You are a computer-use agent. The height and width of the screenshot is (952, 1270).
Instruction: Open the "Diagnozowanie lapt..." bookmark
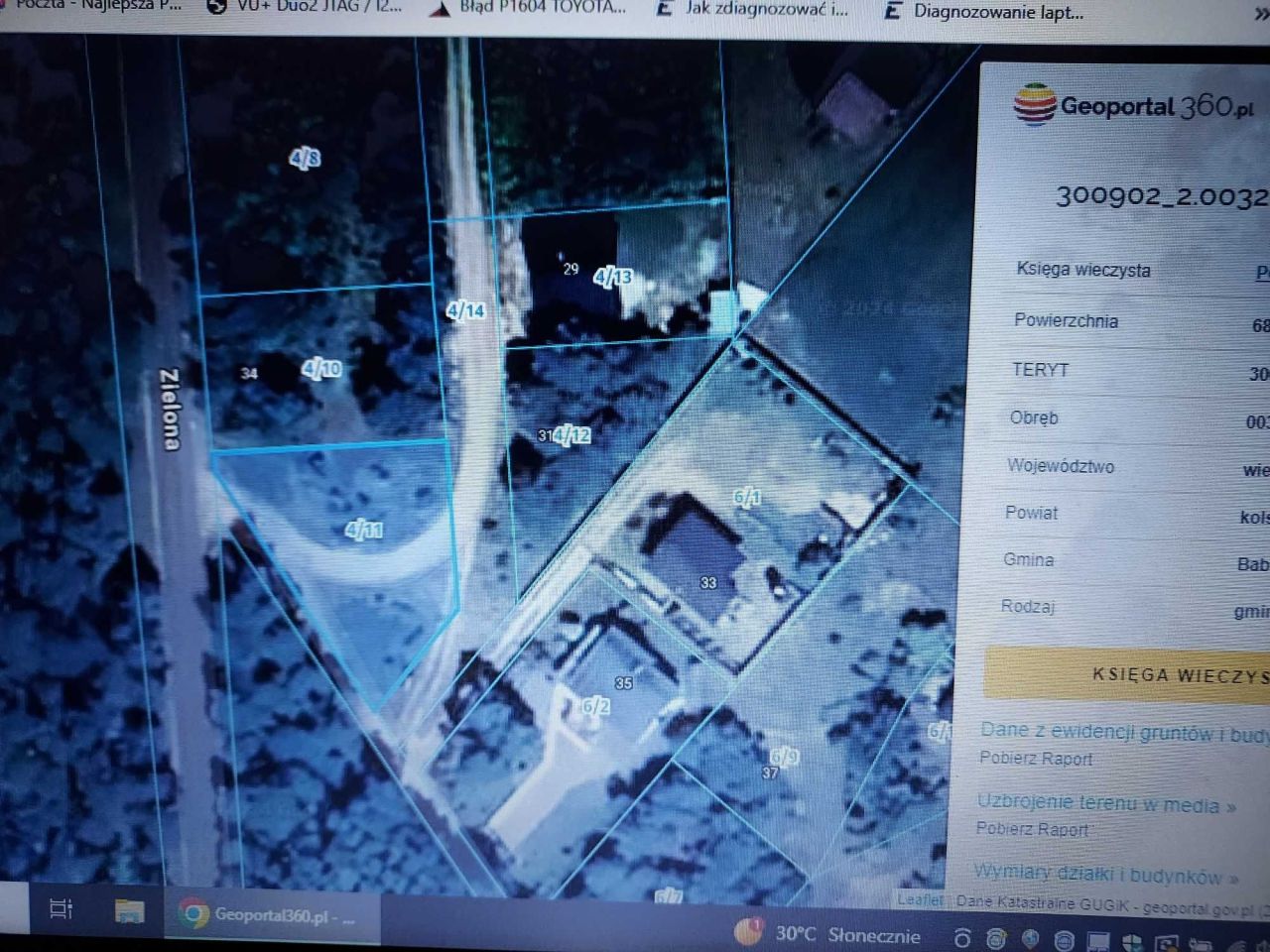click(984, 12)
